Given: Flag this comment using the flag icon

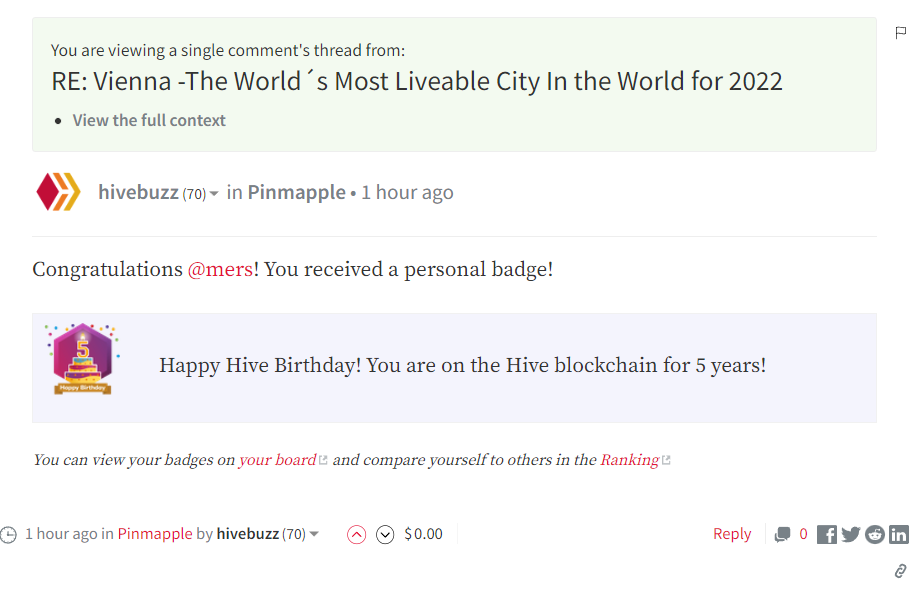Looking at the screenshot, I should (x=901, y=33).
